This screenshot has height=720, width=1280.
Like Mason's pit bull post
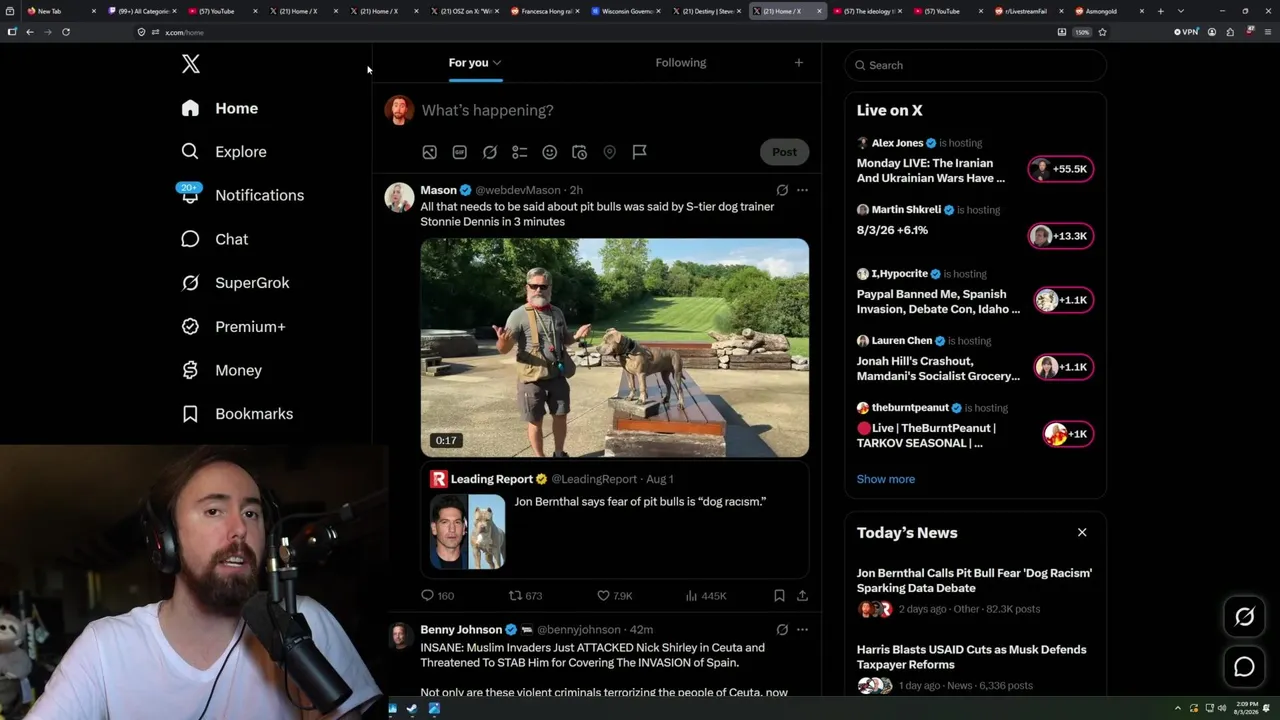tap(614, 595)
